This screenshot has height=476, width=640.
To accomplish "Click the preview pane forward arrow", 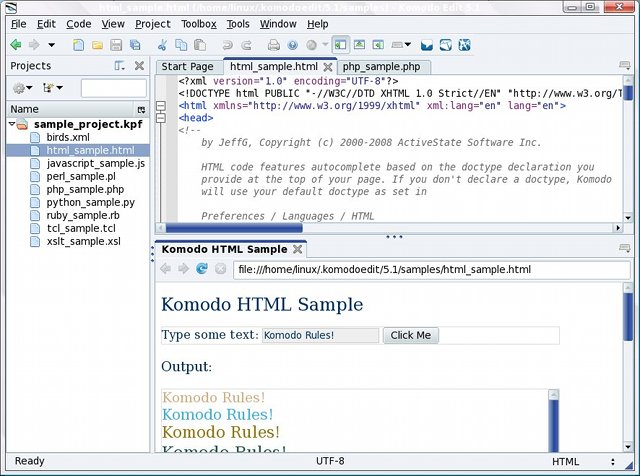I will click(x=183, y=269).
